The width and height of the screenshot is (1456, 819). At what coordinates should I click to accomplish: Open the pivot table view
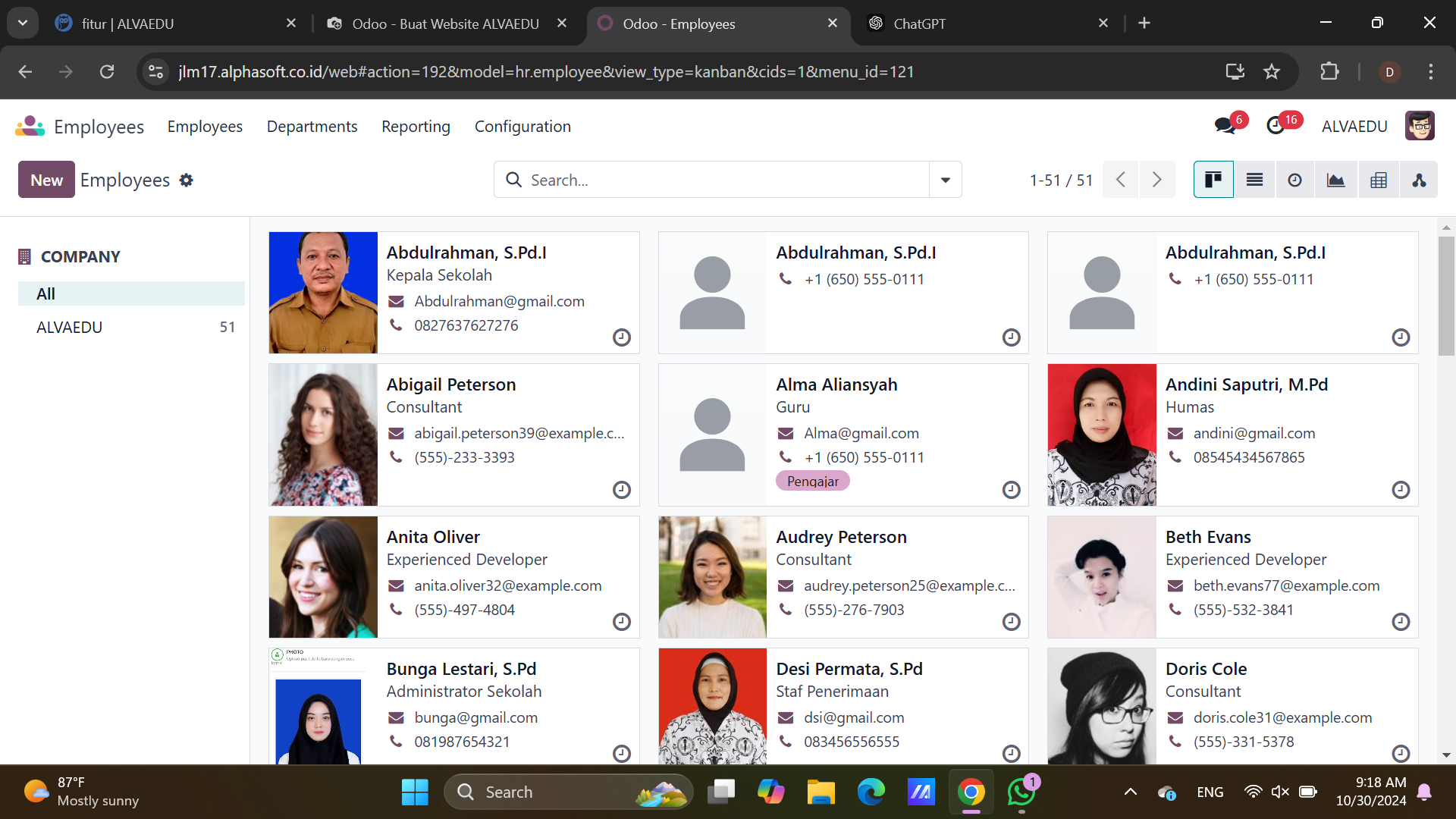click(x=1379, y=180)
